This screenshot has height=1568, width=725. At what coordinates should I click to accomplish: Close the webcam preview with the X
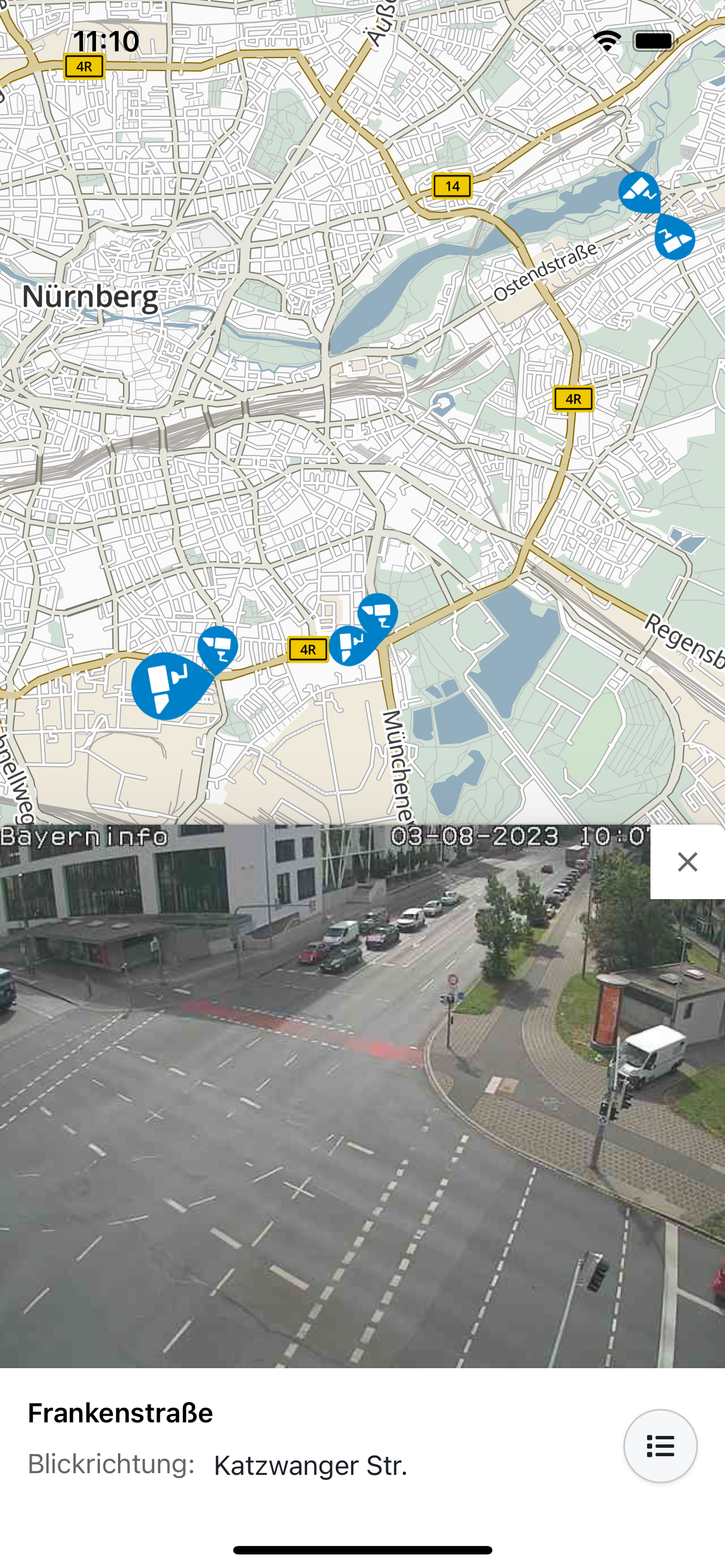(x=688, y=862)
